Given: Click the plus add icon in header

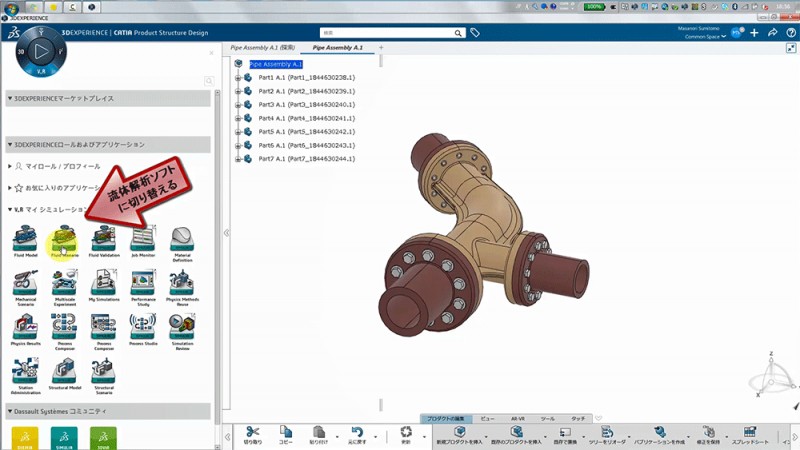Looking at the screenshot, I should tap(754, 33).
